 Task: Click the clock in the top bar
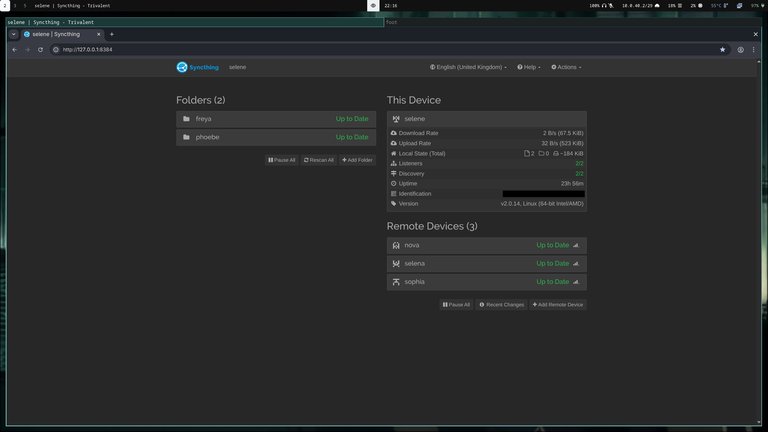391,5
